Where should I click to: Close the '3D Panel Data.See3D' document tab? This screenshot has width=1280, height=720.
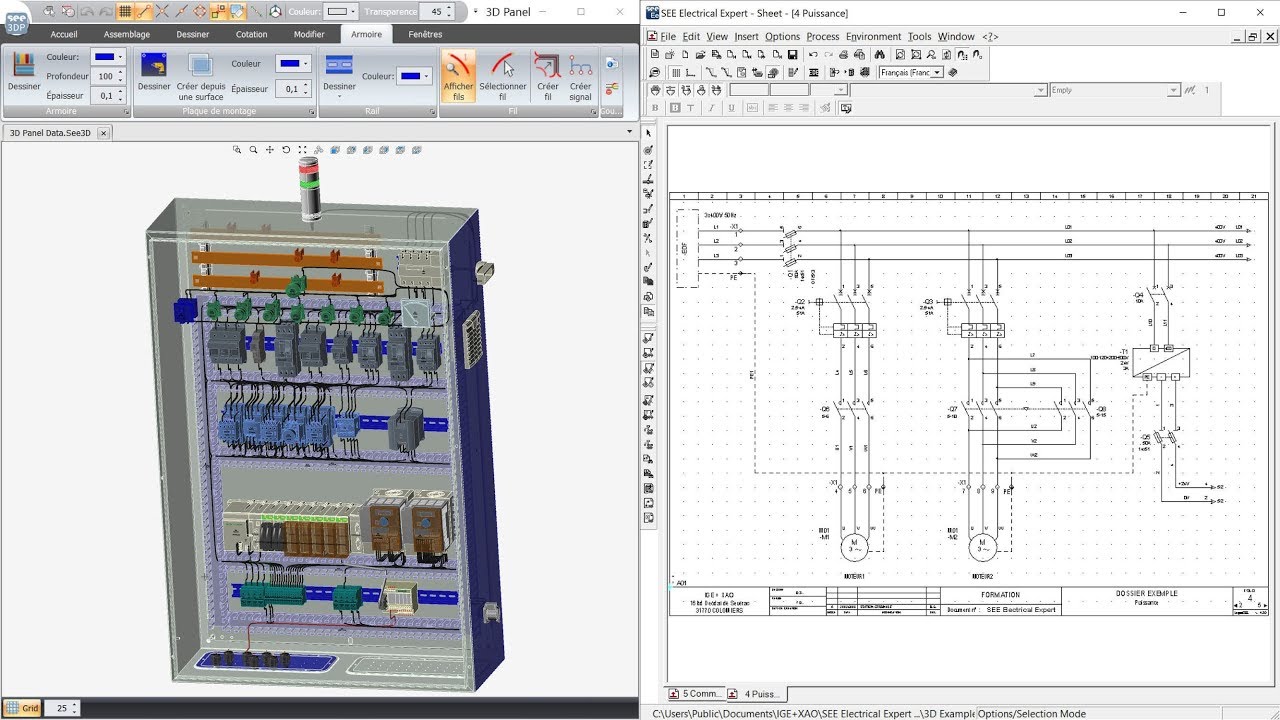104,132
